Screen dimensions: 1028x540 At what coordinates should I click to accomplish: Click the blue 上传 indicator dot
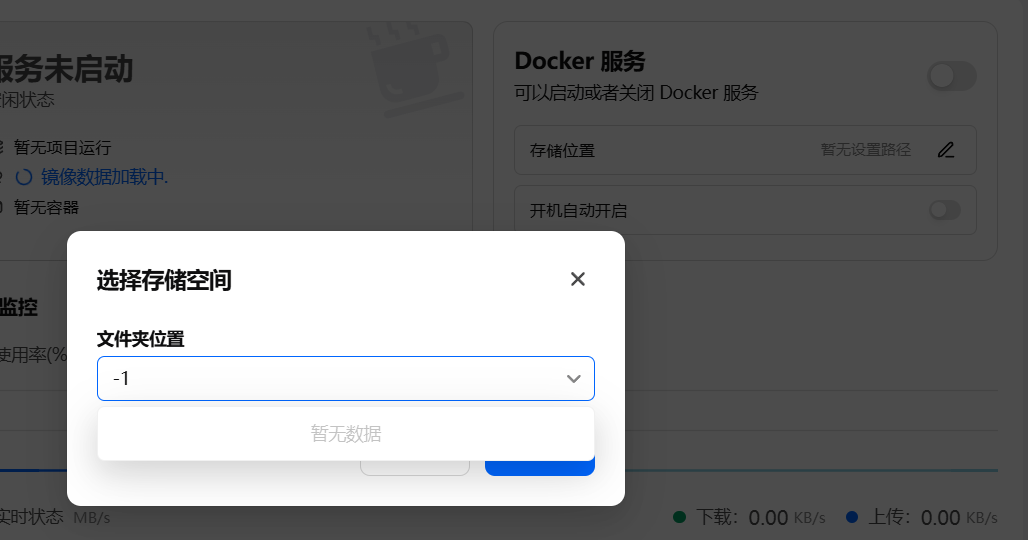coord(852,517)
